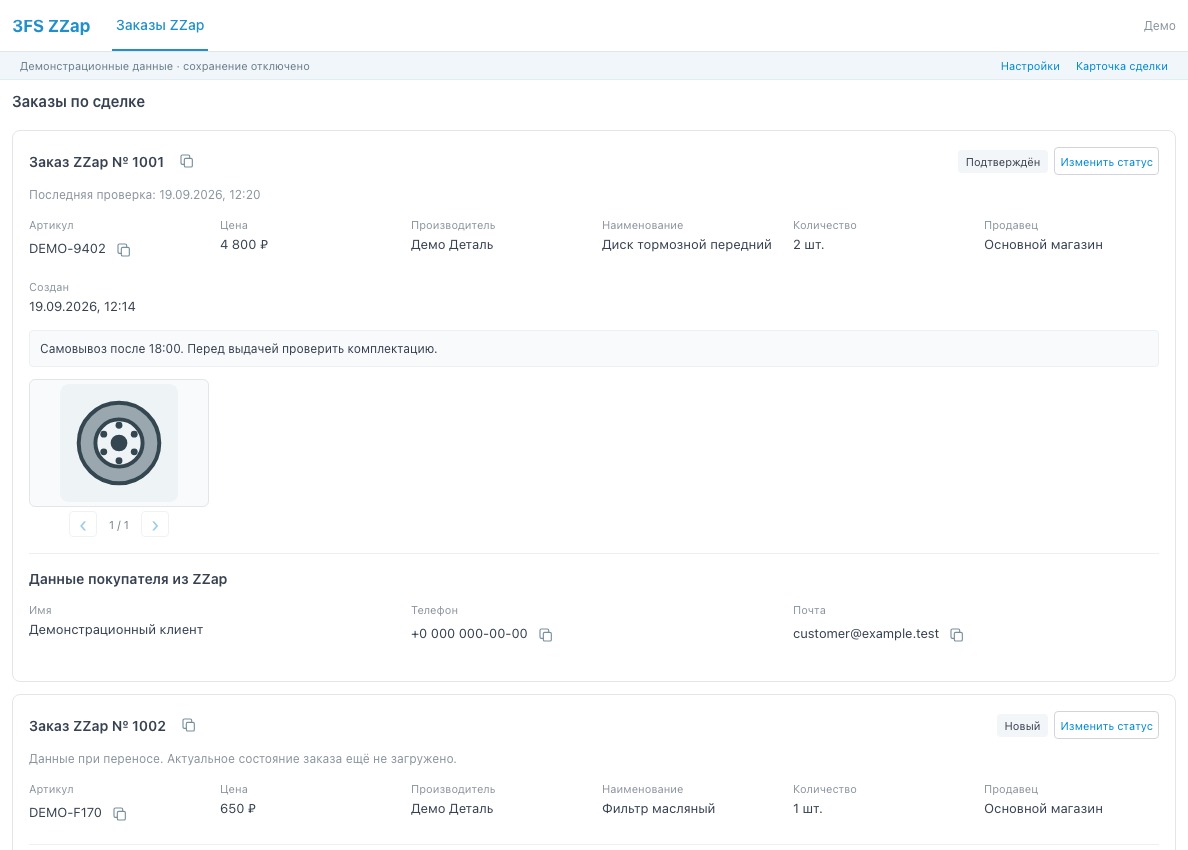Screen dimensions: 1188x850
Task: Click the quantity 2 шт.
Action: 808,245
